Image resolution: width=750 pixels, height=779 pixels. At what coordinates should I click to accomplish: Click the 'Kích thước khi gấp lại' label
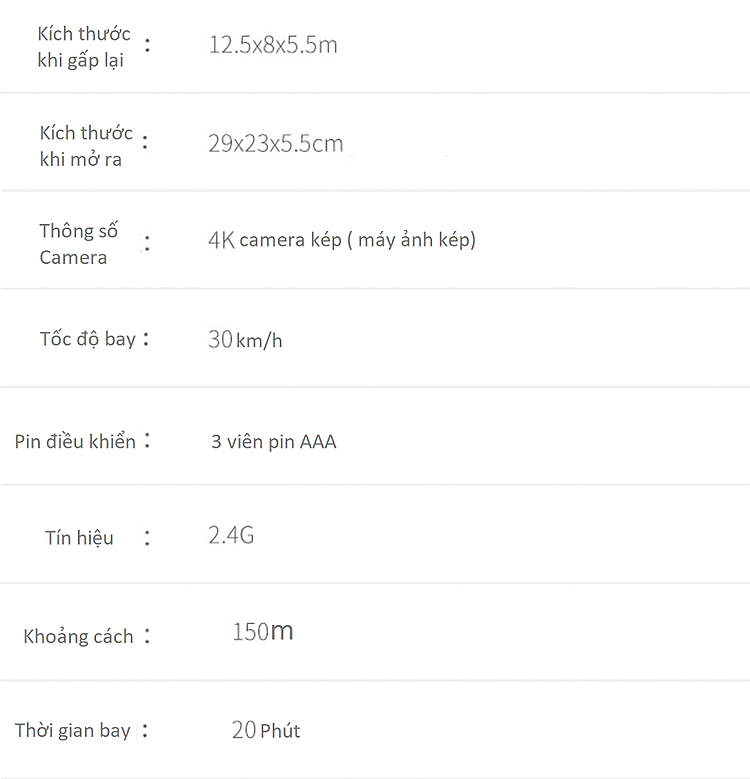click(84, 47)
